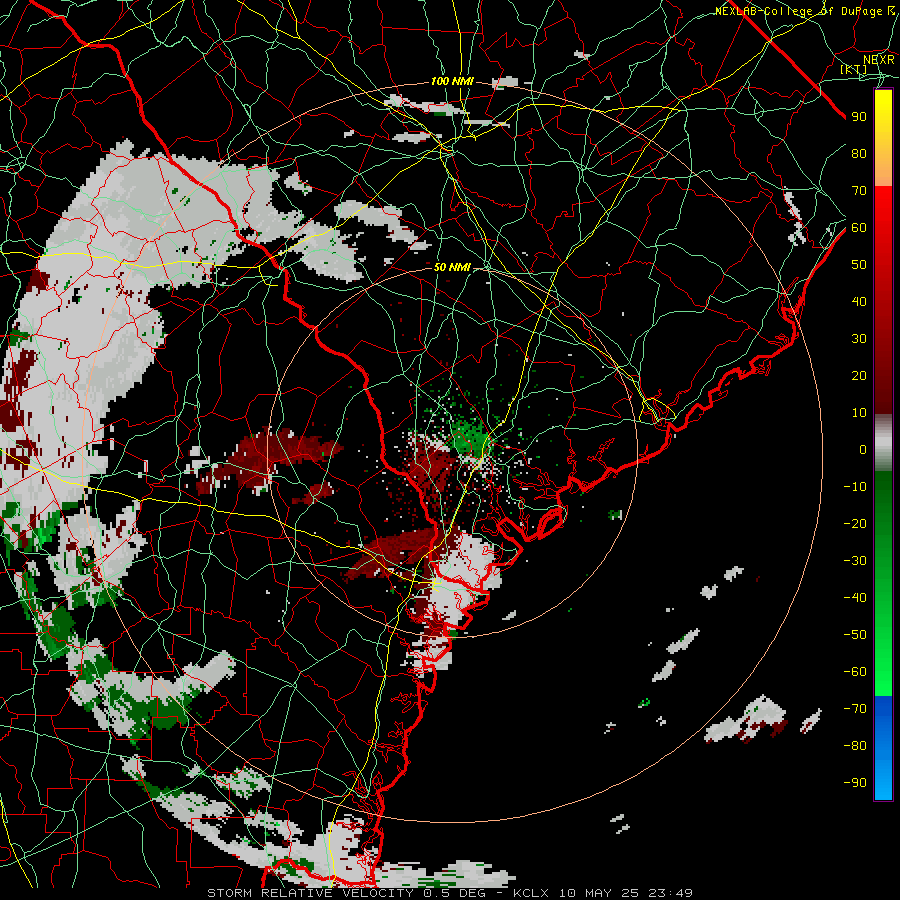Click the 50 knot label on color scale
Image resolution: width=900 pixels, height=900 pixels.
859,265
